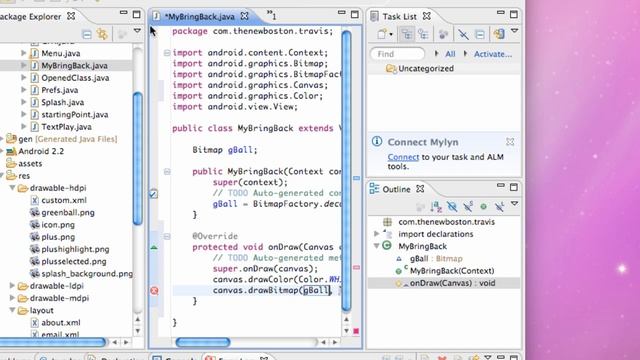Image resolution: width=640 pixels, height=360 pixels.
Task: Select onDraw(Canvas) : void in Outline
Action: point(452,283)
